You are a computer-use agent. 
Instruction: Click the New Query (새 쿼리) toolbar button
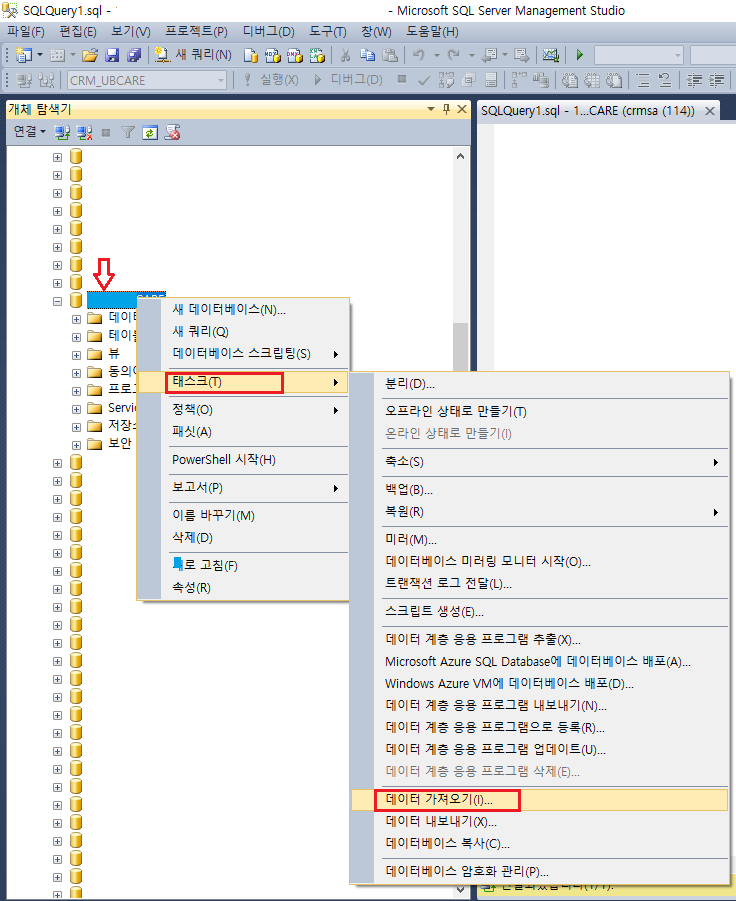194,55
